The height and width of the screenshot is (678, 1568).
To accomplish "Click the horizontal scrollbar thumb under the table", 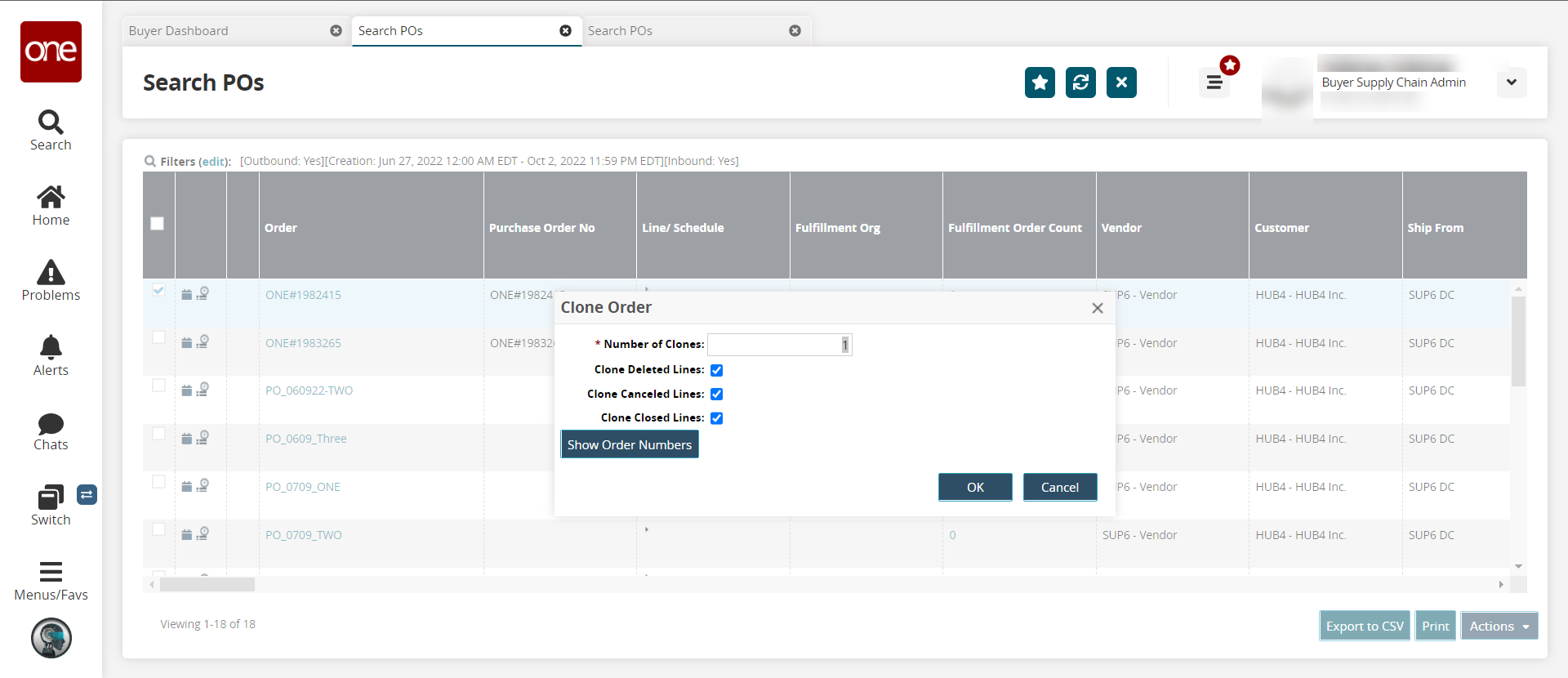I will point(207,585).
